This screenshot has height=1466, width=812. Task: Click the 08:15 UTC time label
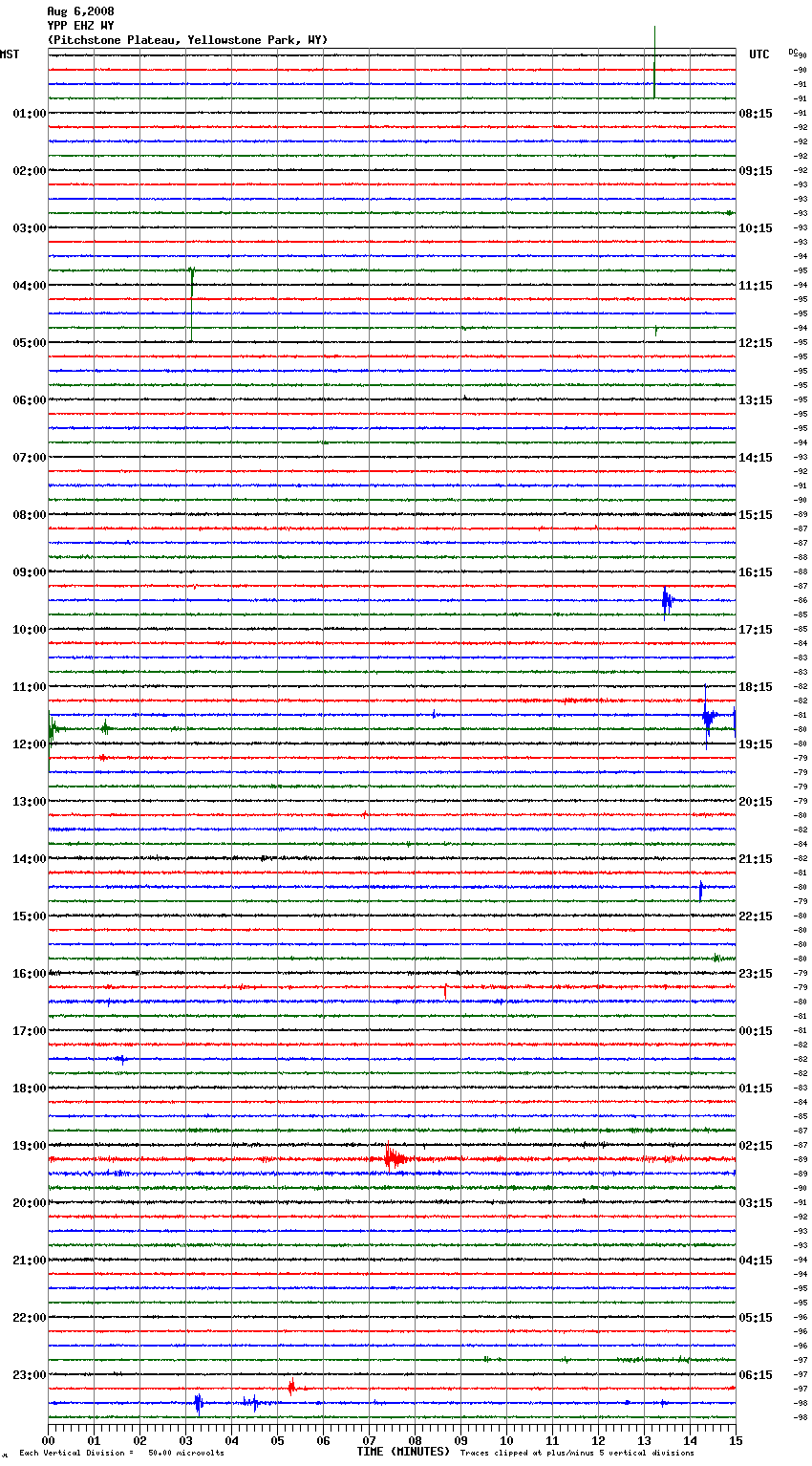pyautogui.click(x=756, y=114)
